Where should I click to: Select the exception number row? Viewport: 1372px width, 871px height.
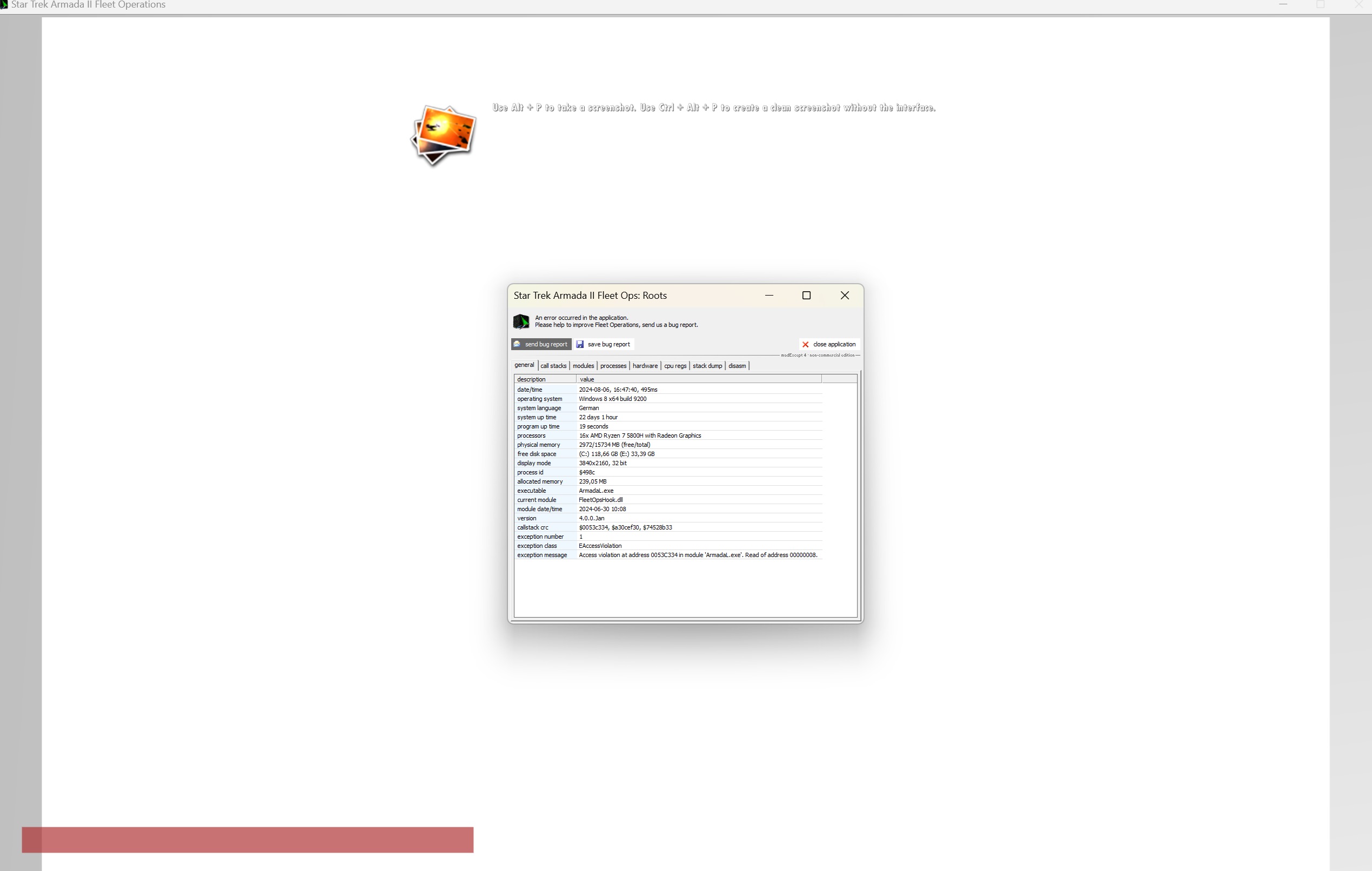[x=668, y=537]
